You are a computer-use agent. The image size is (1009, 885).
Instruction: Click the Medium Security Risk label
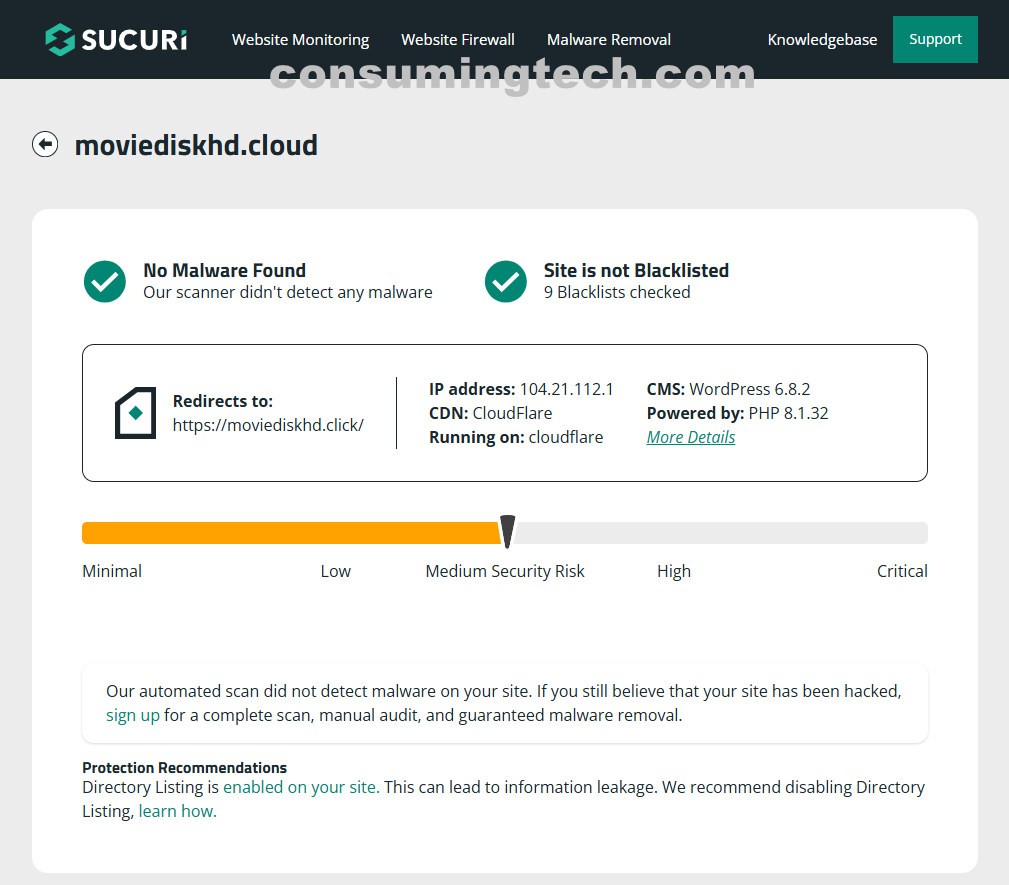[505, 571]
